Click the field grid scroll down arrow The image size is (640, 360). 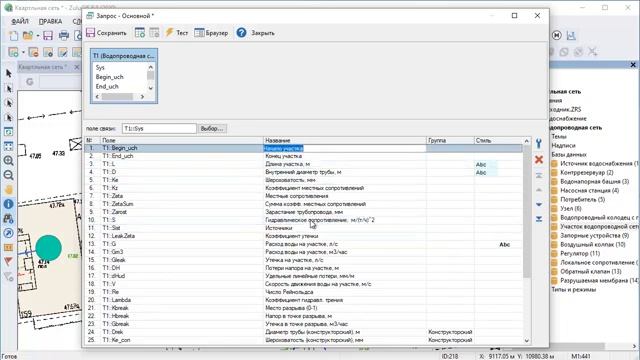coord(527,340)
